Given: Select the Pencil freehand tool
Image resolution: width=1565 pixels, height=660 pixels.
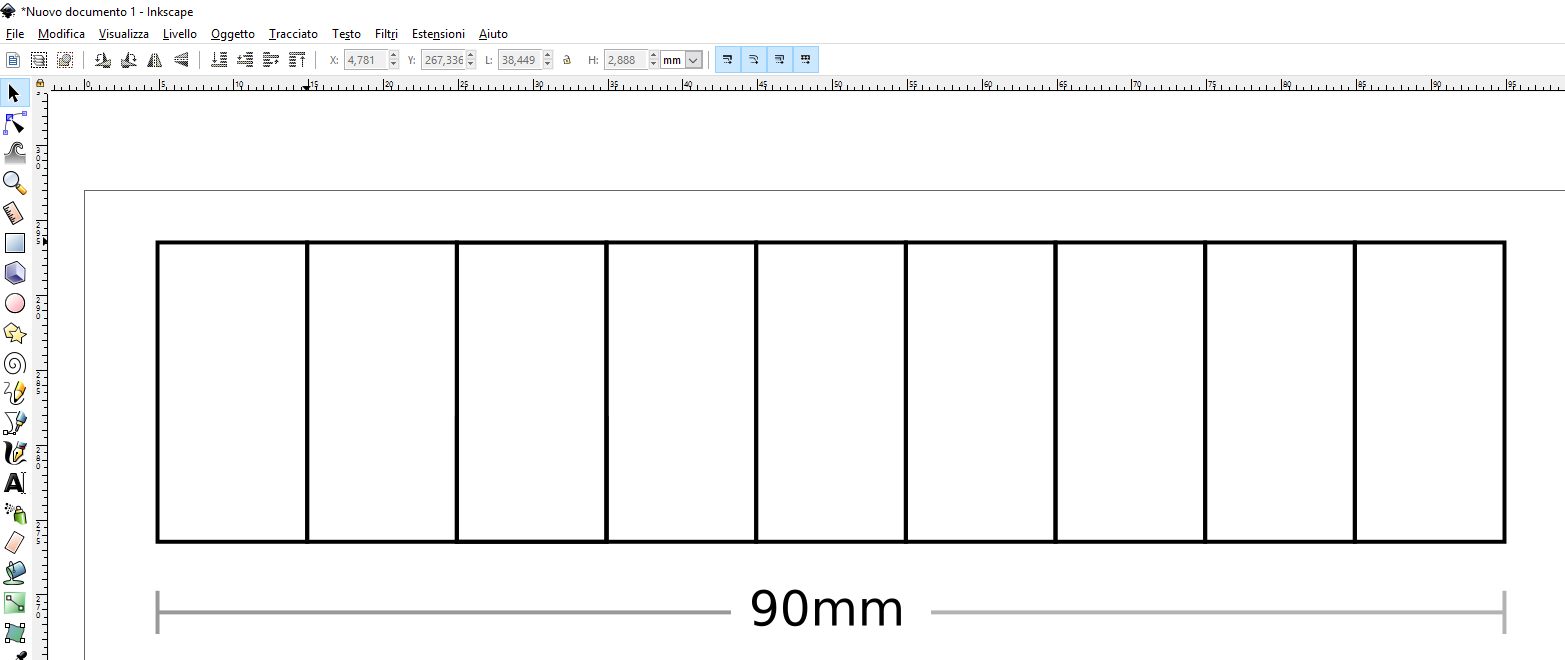Looking at the screenshot, I should click(x=14, y=393).
